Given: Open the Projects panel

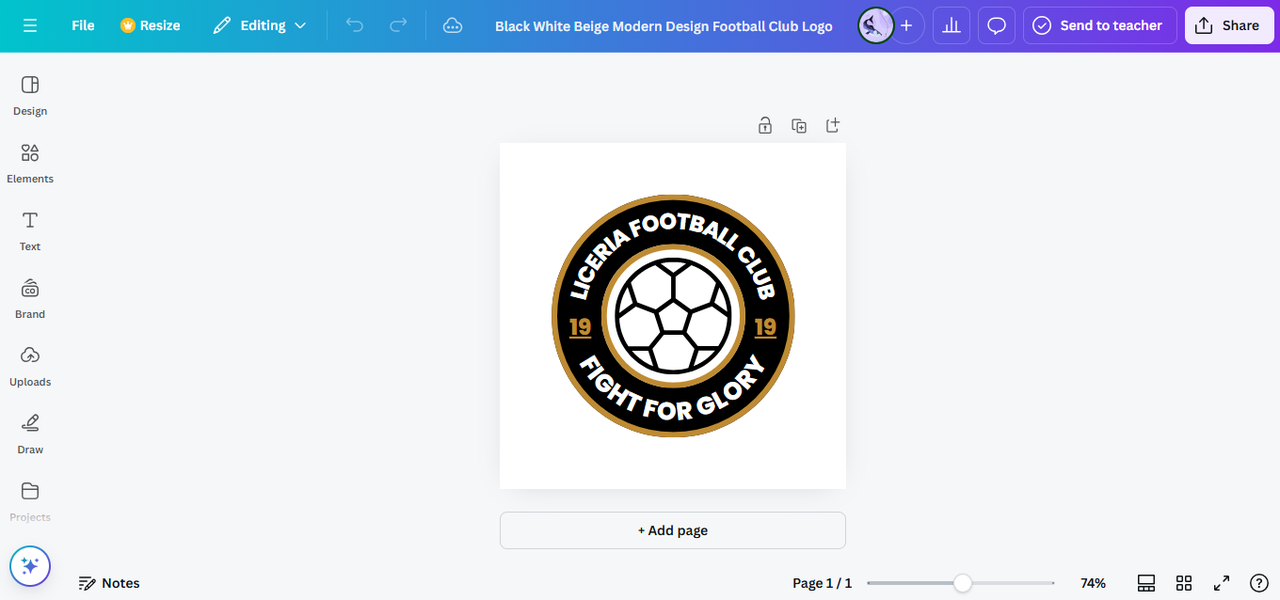Looking at the screenshot, I should pos(30,502).
